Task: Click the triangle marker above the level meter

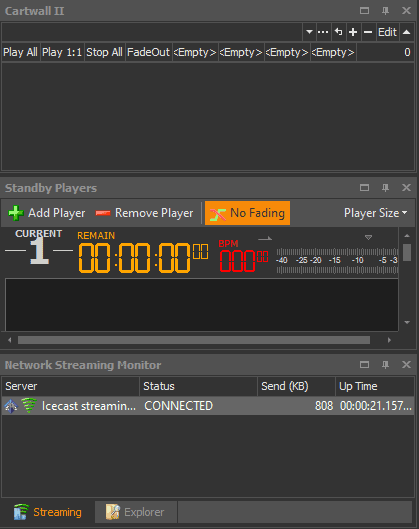Action: point(368,238)
